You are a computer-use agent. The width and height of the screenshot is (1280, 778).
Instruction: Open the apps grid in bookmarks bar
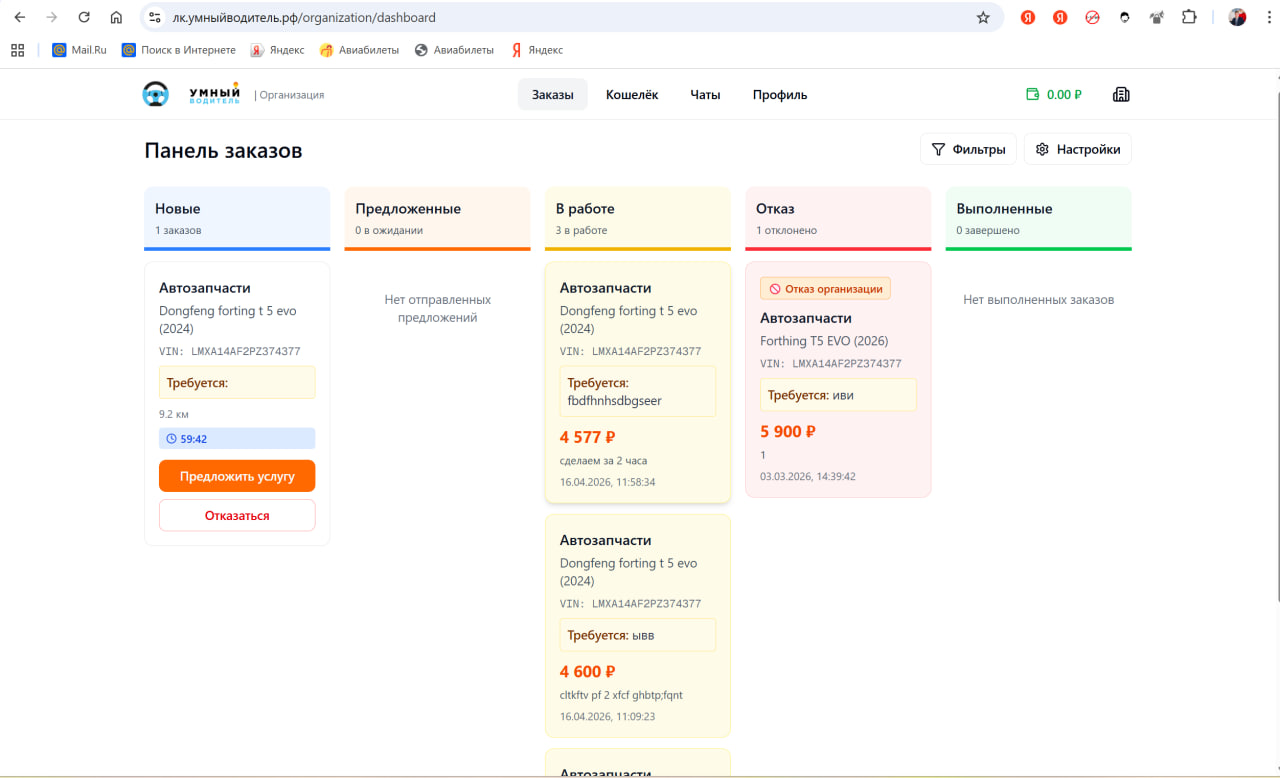17,50
